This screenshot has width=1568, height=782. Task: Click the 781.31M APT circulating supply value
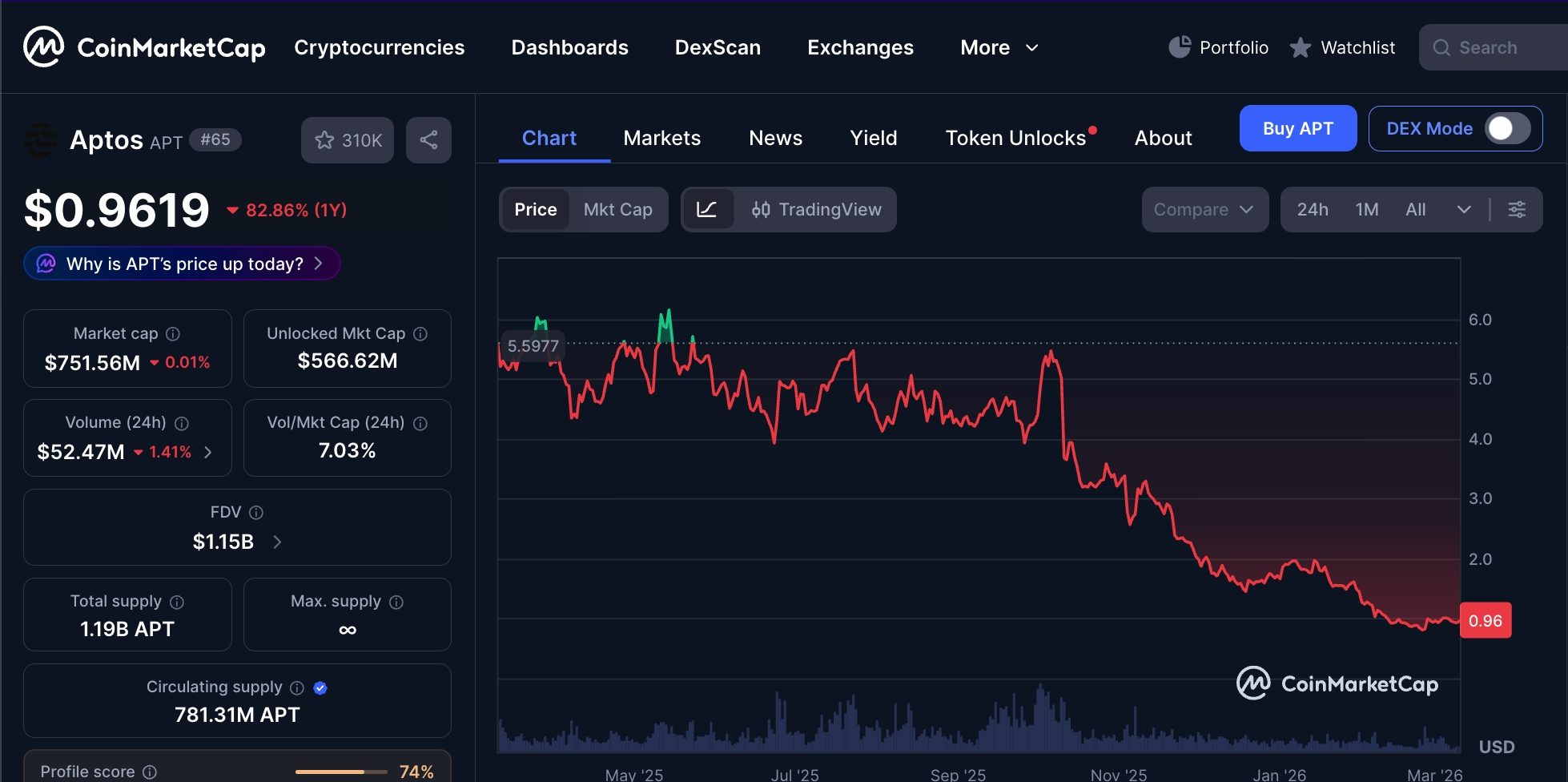point(237,715)
